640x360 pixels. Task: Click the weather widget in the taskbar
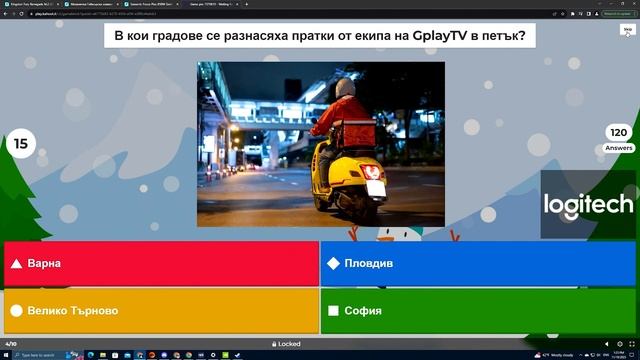554,355
